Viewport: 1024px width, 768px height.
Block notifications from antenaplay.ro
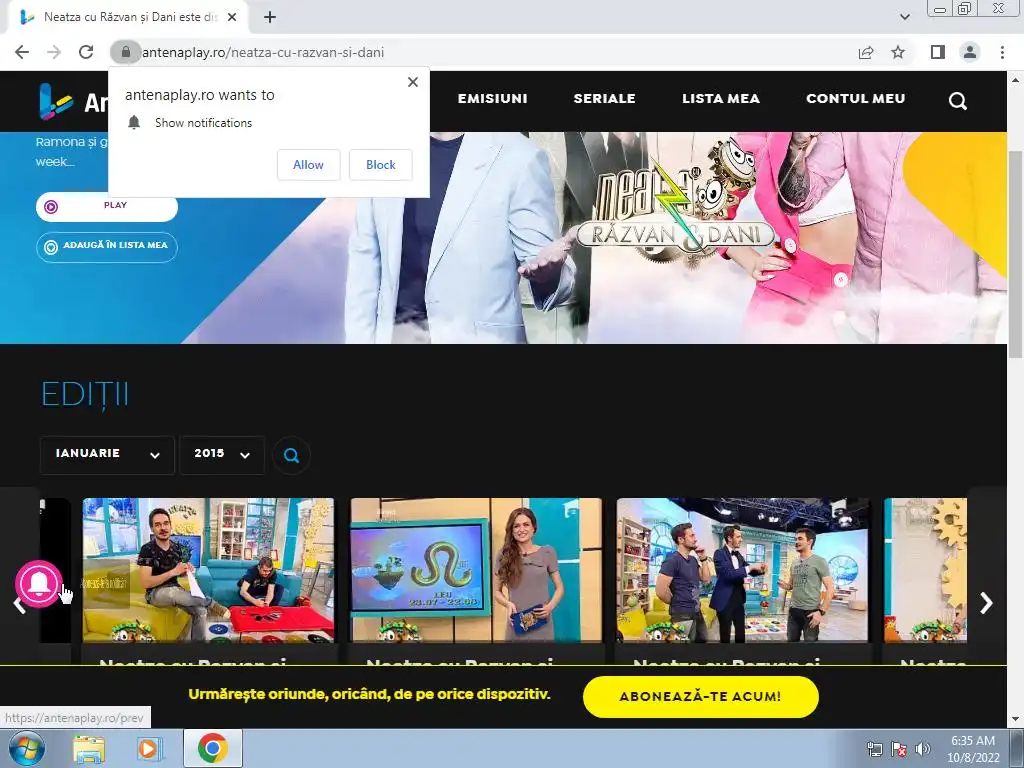(381, 165)
